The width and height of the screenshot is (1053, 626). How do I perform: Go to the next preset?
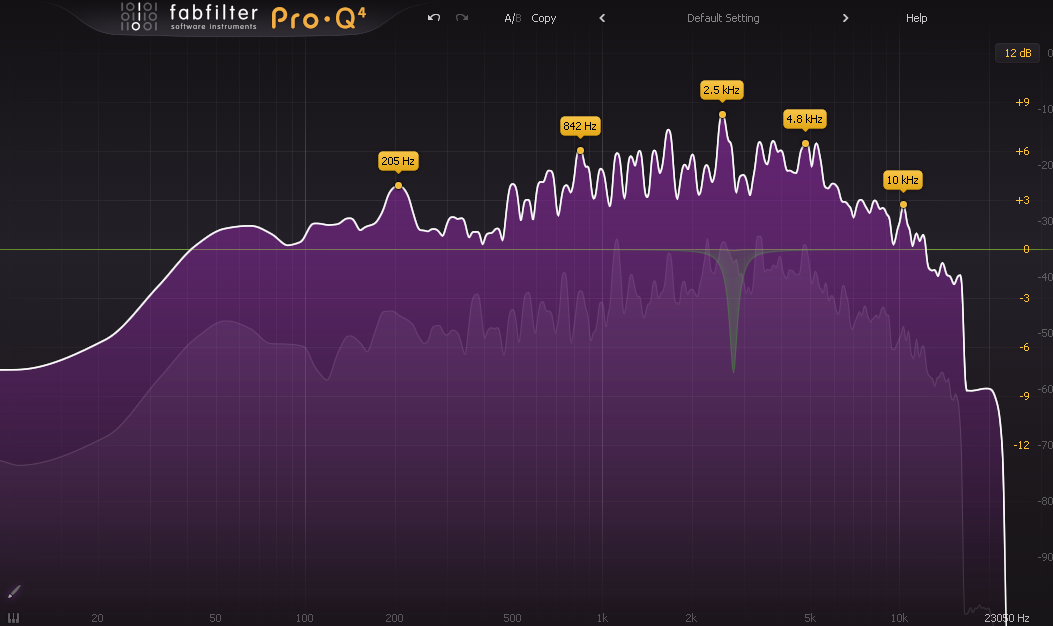coord(845,18)
